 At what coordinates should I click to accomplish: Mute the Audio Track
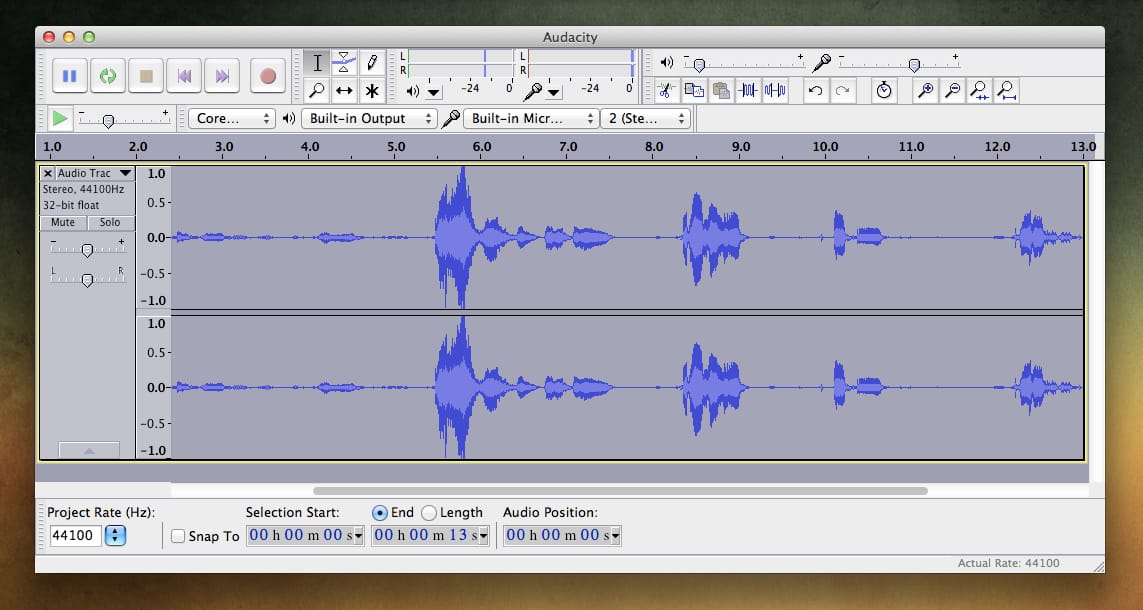coord(63,222)
